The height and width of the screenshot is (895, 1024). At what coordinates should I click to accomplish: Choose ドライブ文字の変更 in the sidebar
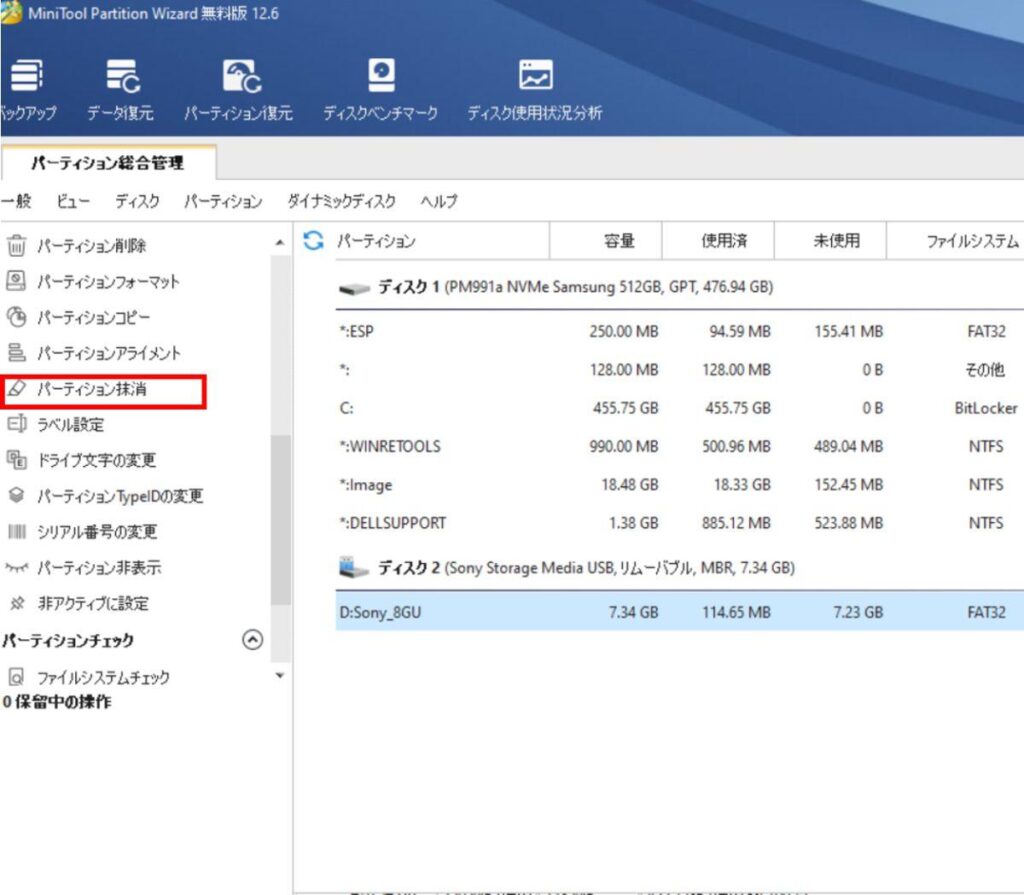point(97,461)
